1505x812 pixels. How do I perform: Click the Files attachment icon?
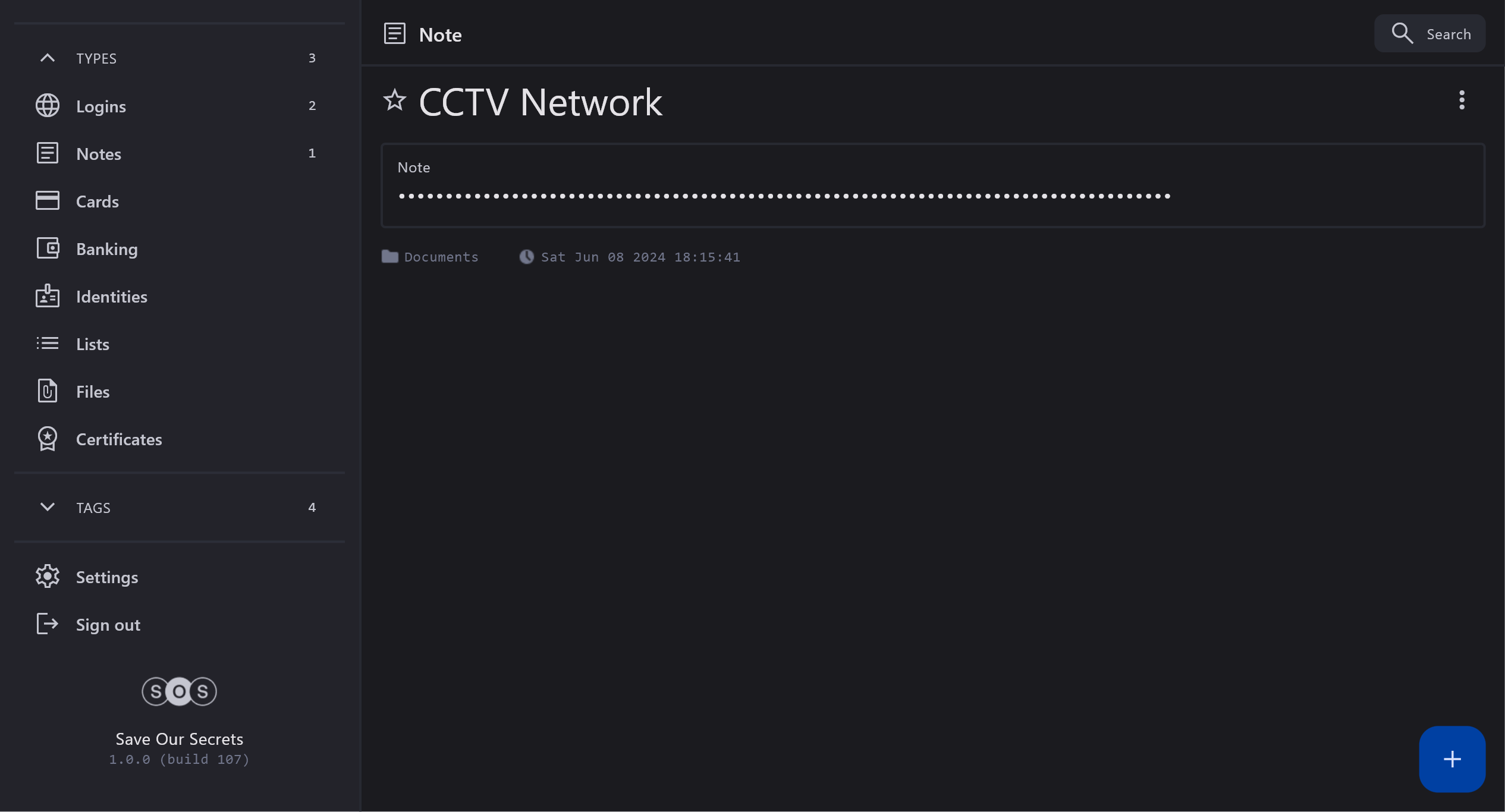click(x=48, y=391)
